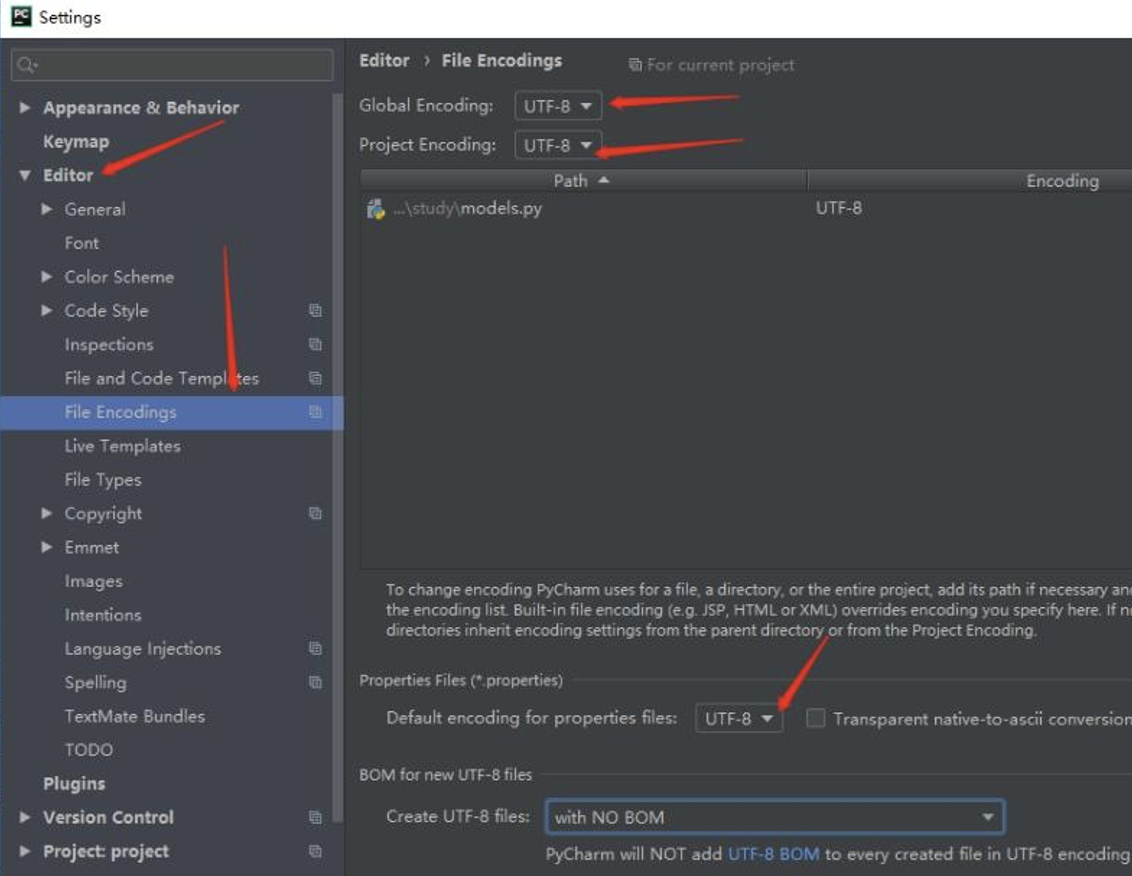Click the Path column header
The width and height of the screenshot is (1132, 876).
[583, 181]
